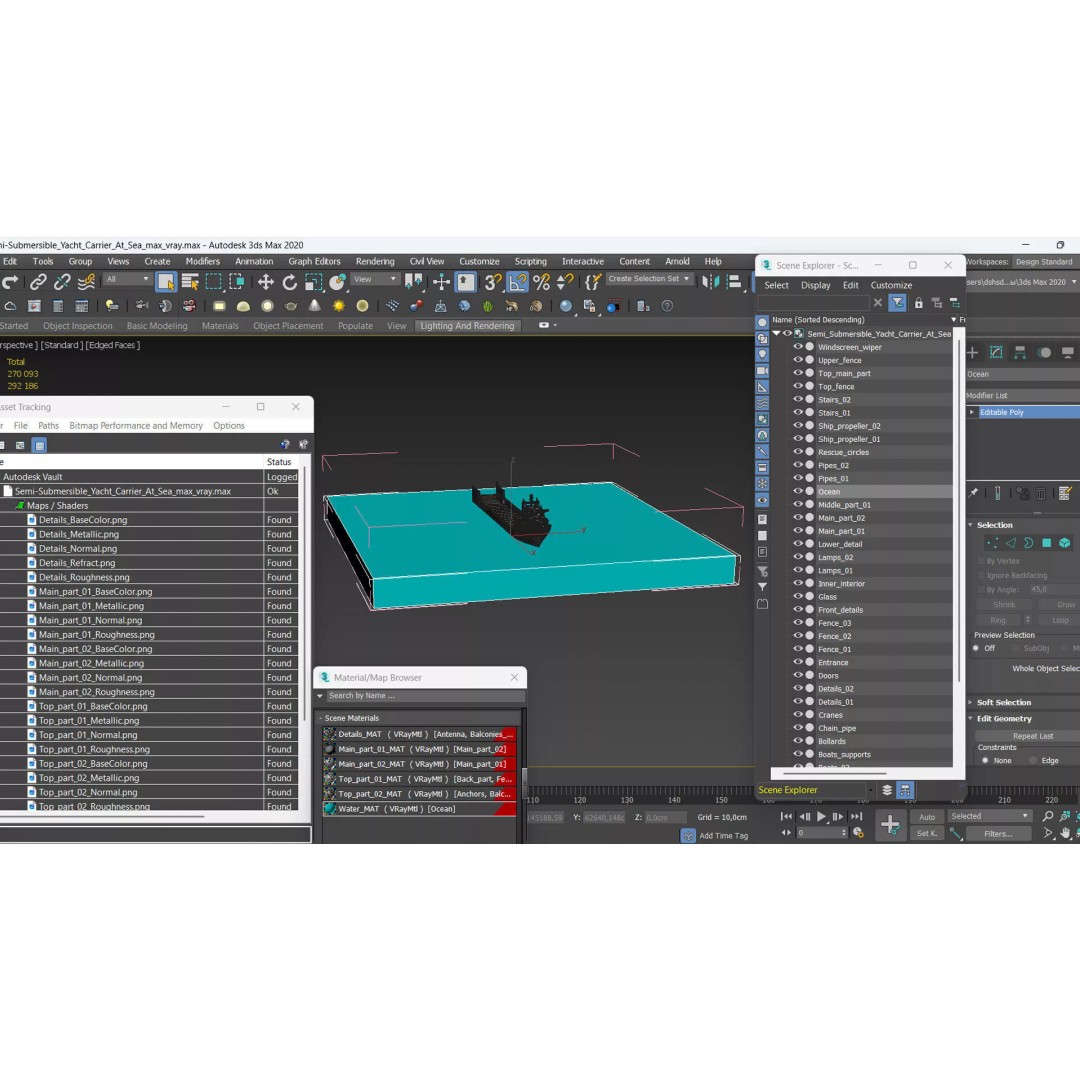The image size is (1080, 1080).
Task: Click the Repeat Last button
Action: coord(1032,736)
